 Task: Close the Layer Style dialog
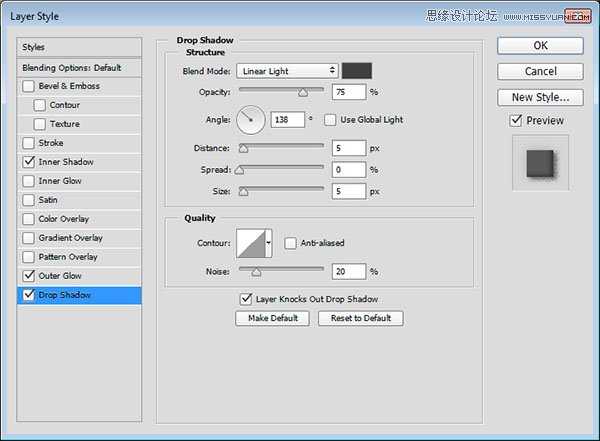(x=578, y=16)
